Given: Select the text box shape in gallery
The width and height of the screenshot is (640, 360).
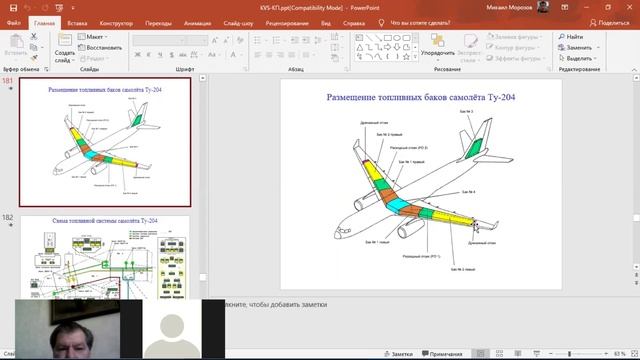Looking at the screenshot, I should [360, 38].
